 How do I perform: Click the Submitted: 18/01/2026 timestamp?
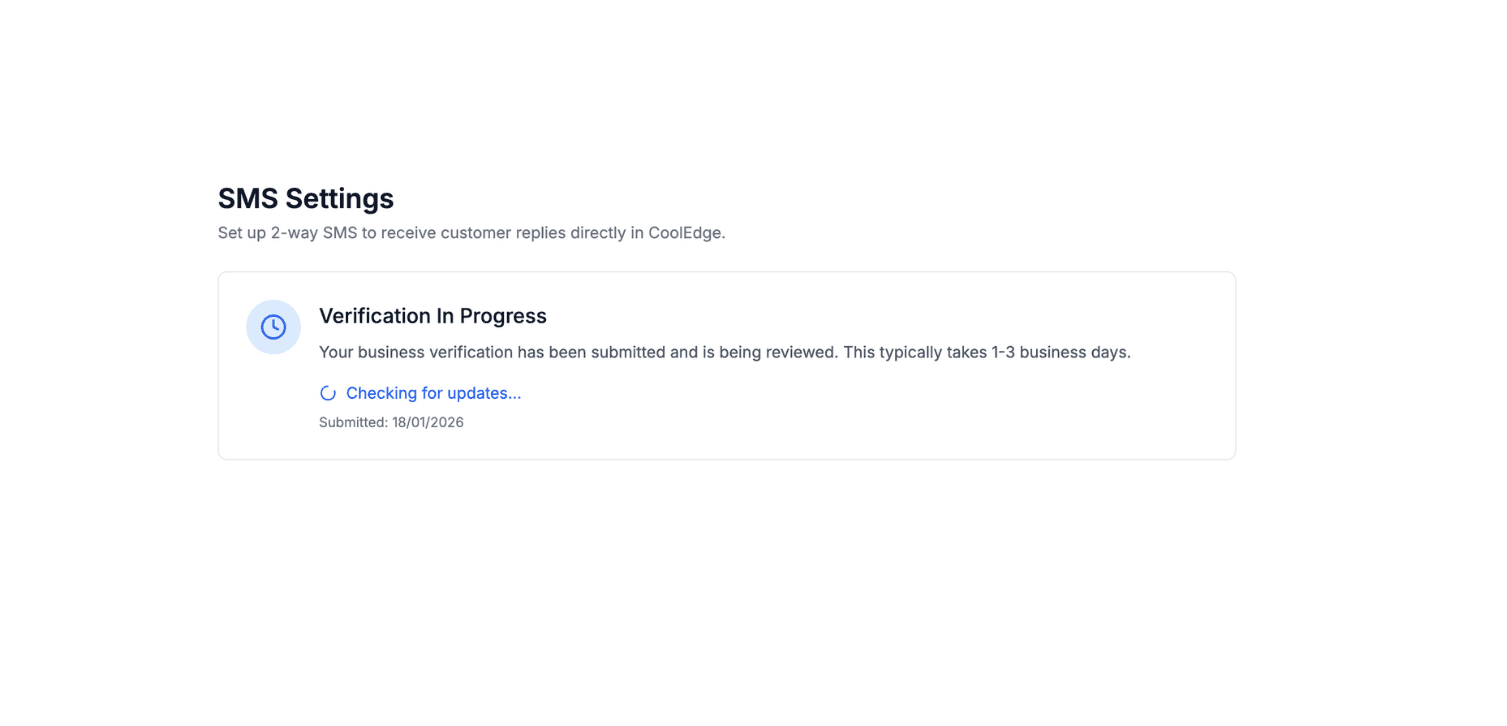[391, 422]
